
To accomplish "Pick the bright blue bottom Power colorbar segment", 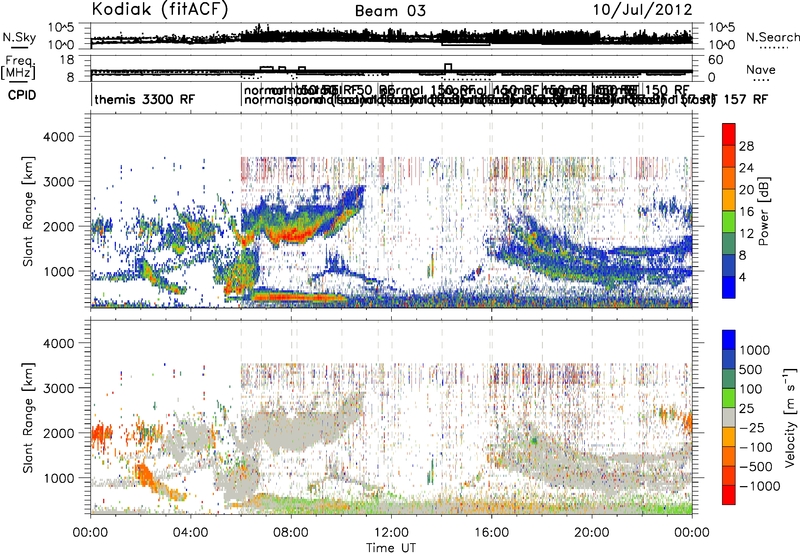I will (x=729, y=287).
